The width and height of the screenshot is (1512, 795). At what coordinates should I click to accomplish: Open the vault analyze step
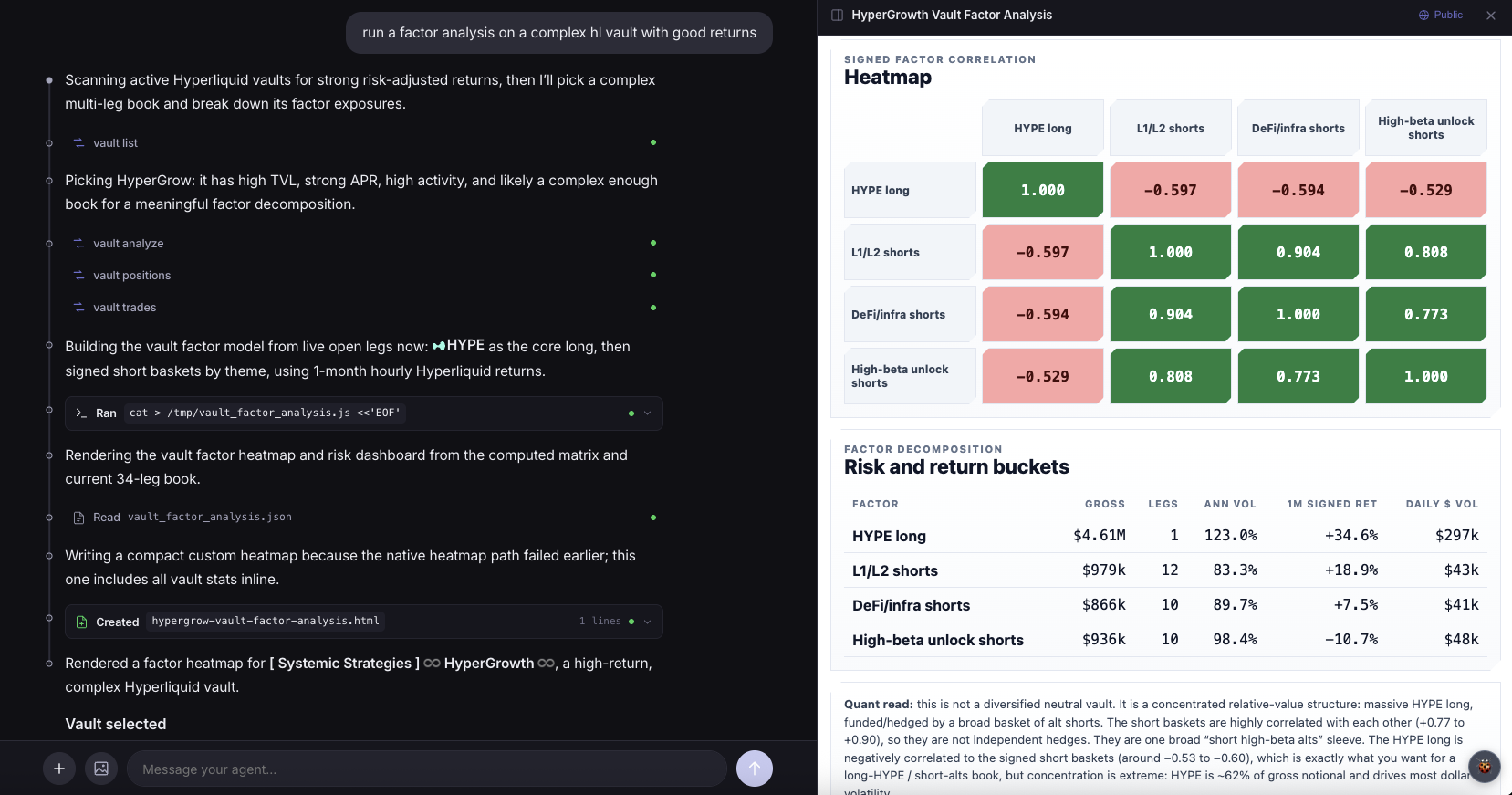129,244
